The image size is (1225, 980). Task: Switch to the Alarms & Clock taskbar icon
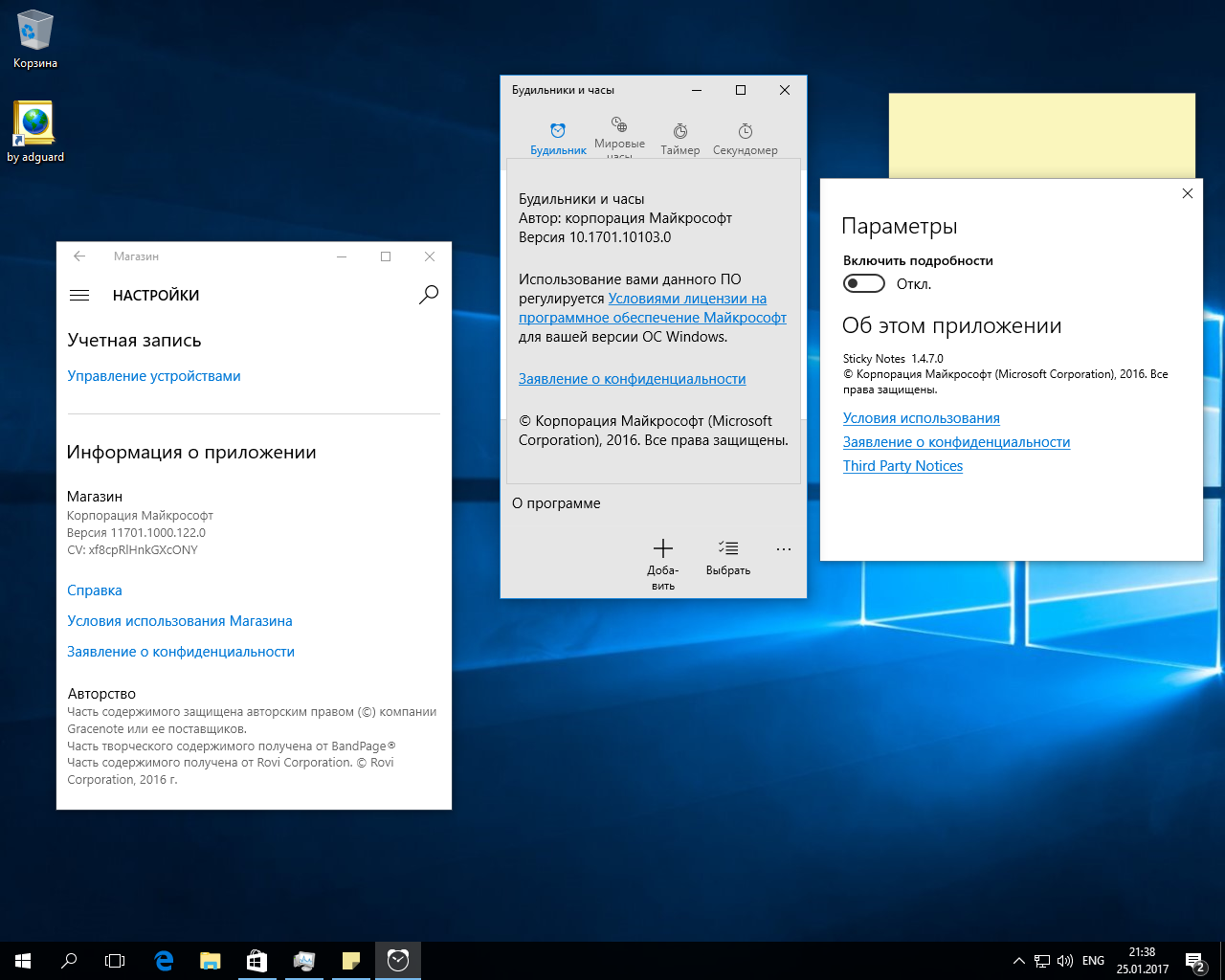[398, 961]
